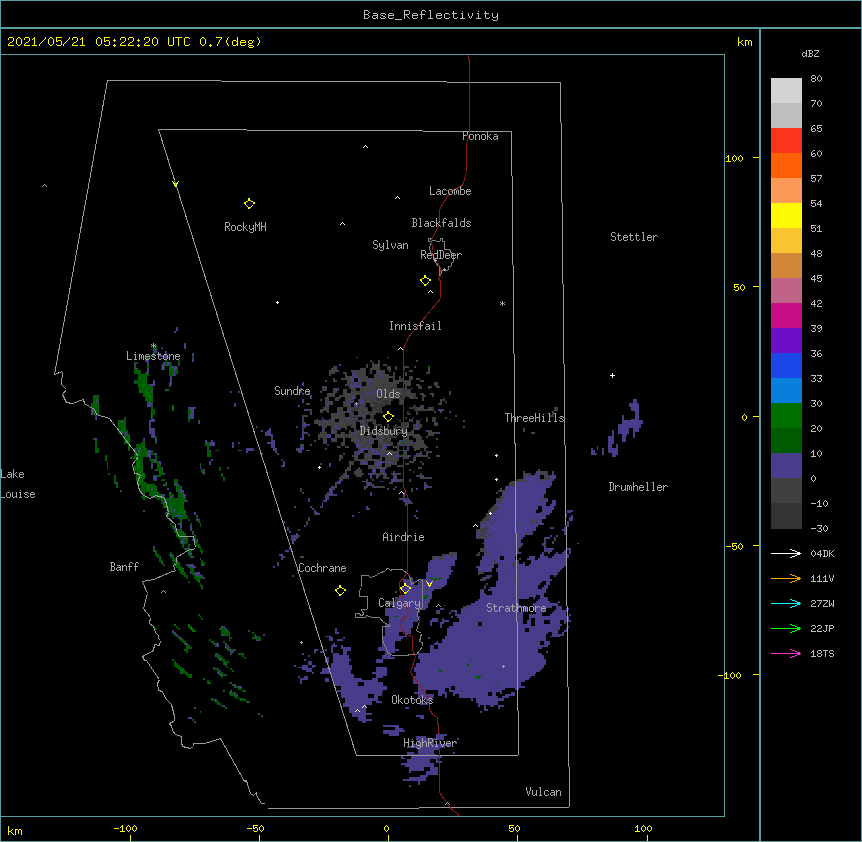The image size is (862, 842).
Task: Click the Blackfalds label
Action: (x=441, y=223)
